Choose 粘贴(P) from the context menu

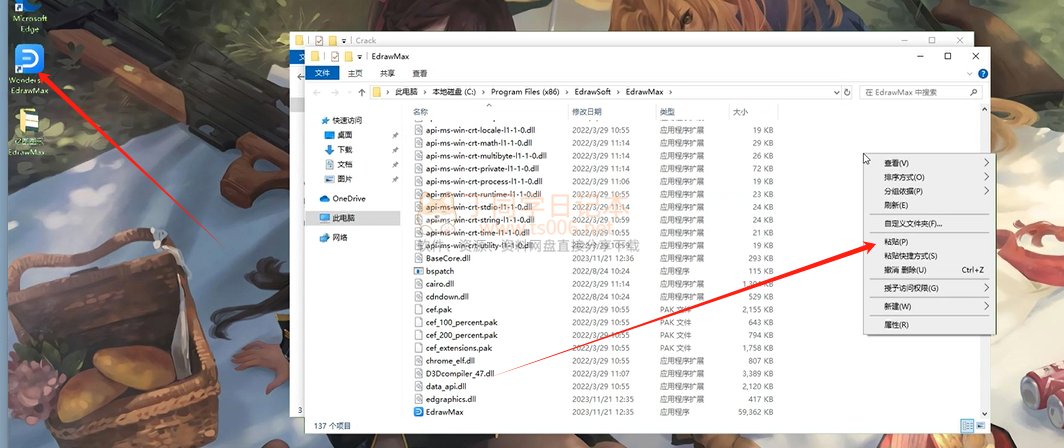point(896,242)
